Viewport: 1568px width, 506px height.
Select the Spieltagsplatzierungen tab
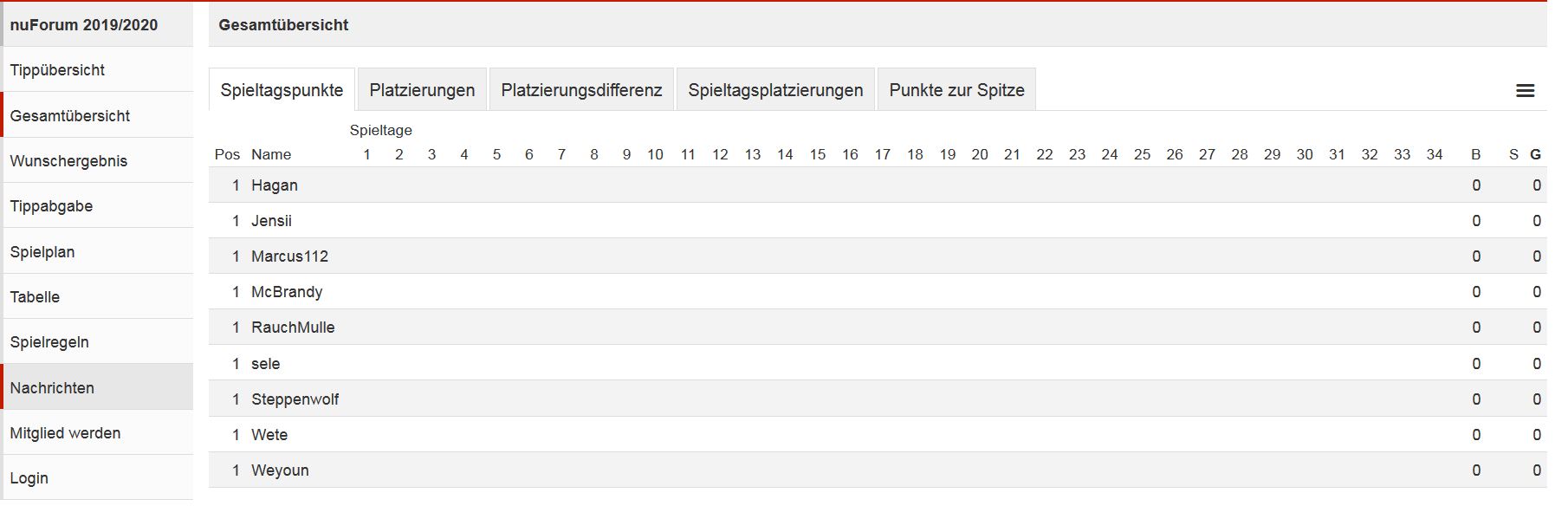pyautogui.click(x=775, y=90)
